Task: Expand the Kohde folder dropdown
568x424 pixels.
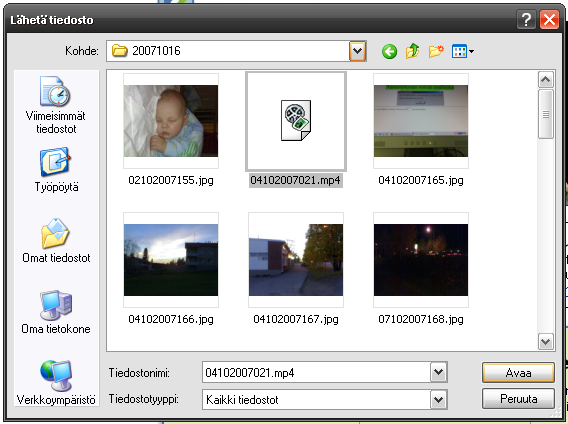Action: tap(357, 51)
